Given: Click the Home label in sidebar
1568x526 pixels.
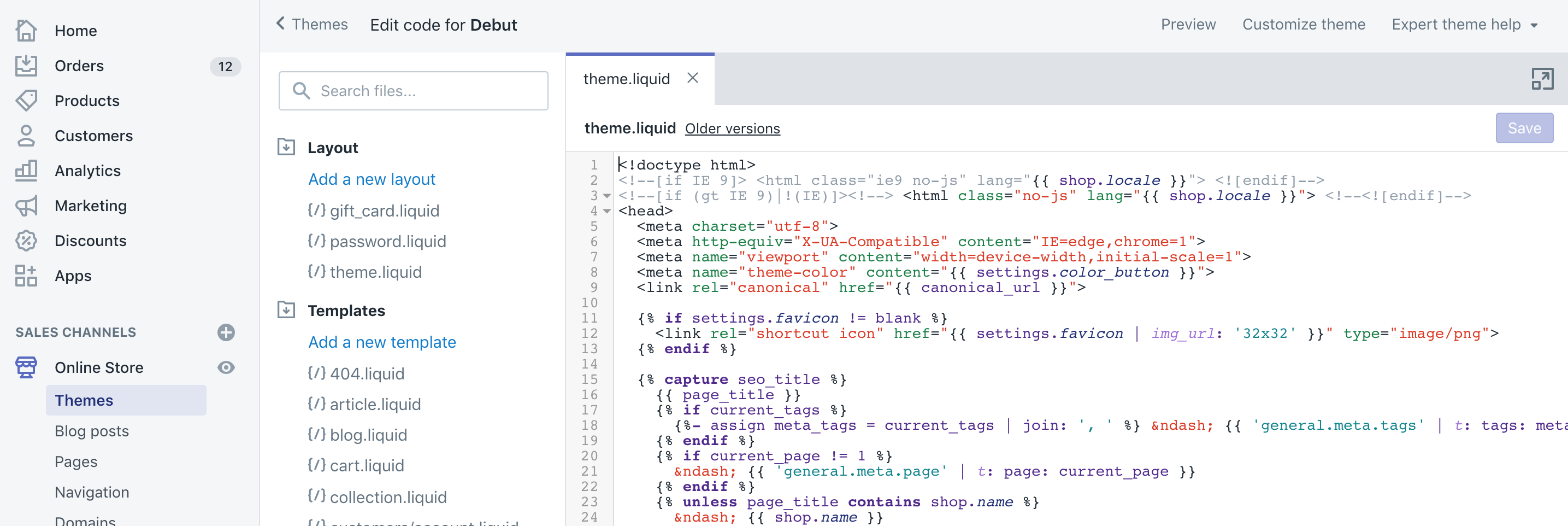Looking at the screenshot, I should pyautogui.click(x=75, y=31).
